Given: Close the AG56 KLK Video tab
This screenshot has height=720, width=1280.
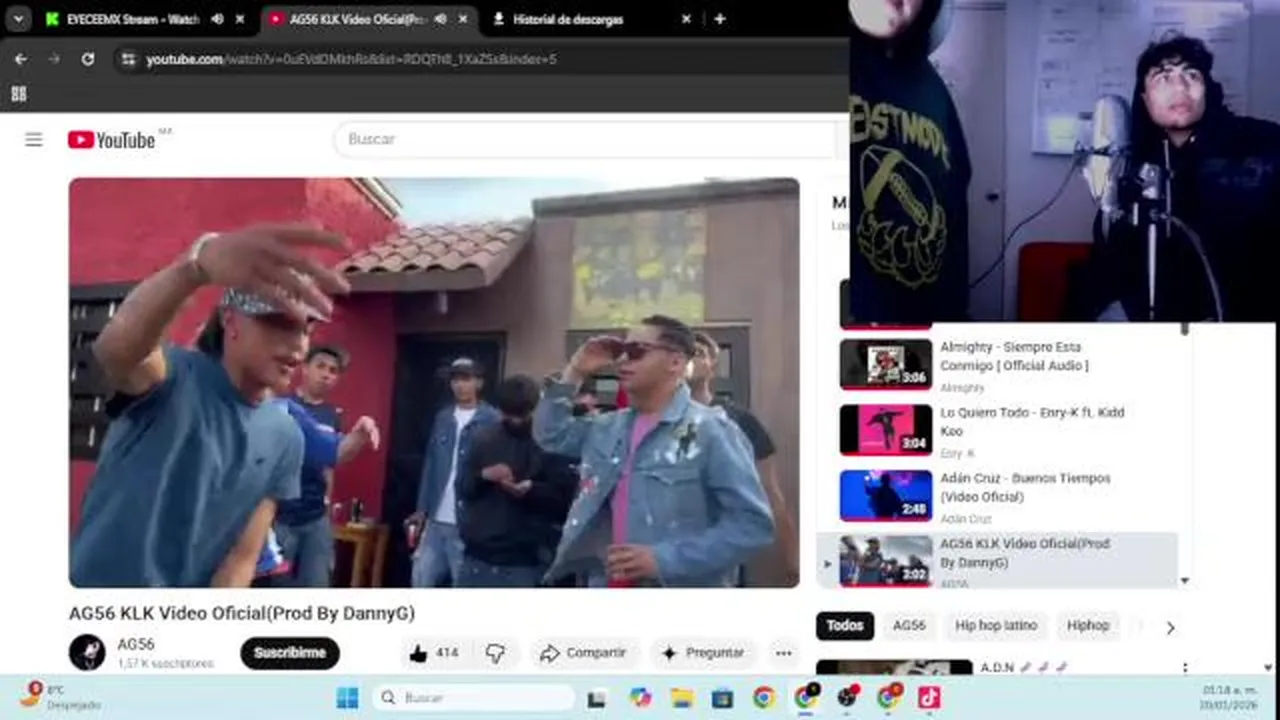Looking at the screenshot, I should [x=462, y=19].
